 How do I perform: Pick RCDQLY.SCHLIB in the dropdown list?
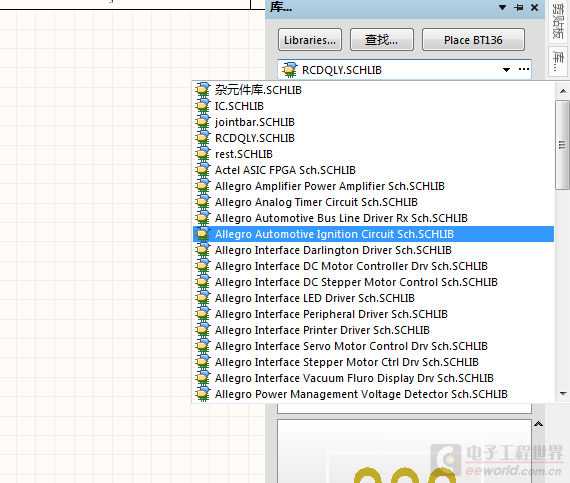click(x=373, y=138)
